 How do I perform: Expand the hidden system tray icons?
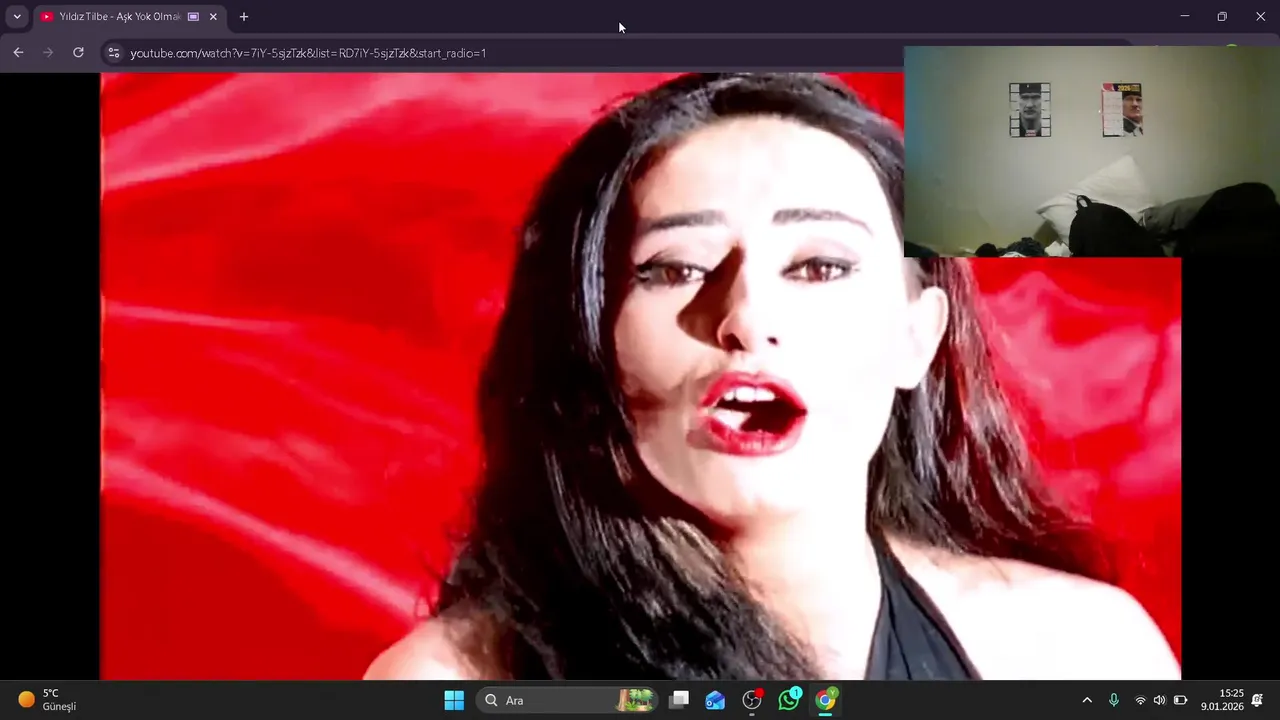(x=1087, y=700)
